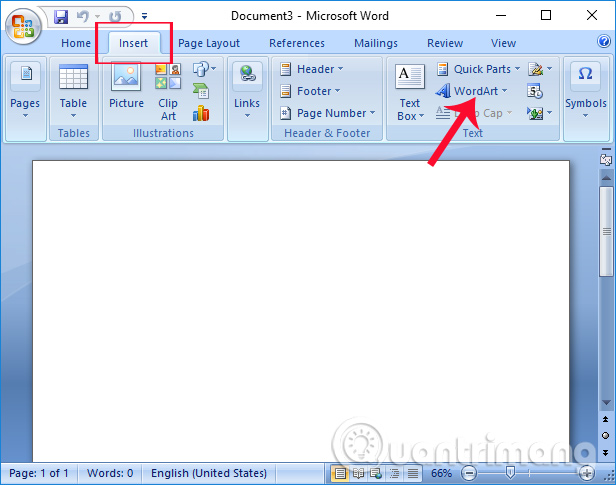The height and width of the screenshot is (485, 616).
Task: Zoom in with the plus button
Action: tap(586, 473)
